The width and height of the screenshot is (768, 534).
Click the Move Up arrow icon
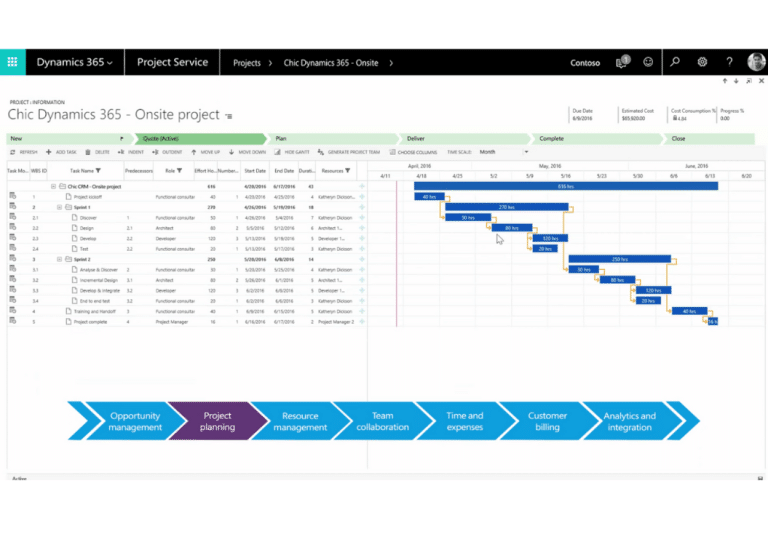(x=193, y=152)
